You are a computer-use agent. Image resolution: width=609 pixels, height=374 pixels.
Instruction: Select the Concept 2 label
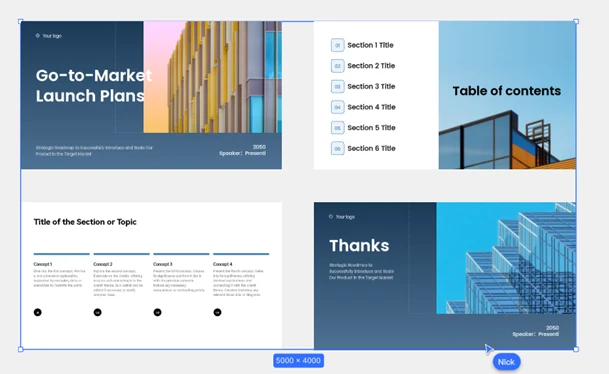[103, 264]
